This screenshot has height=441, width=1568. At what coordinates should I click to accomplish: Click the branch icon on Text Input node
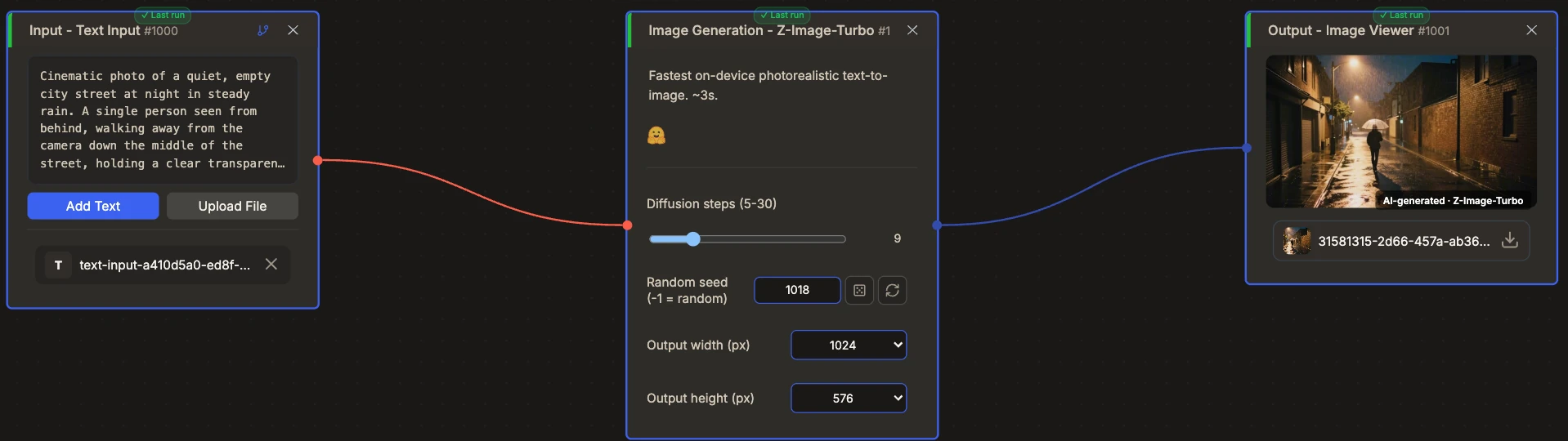[x=262, y=30]
